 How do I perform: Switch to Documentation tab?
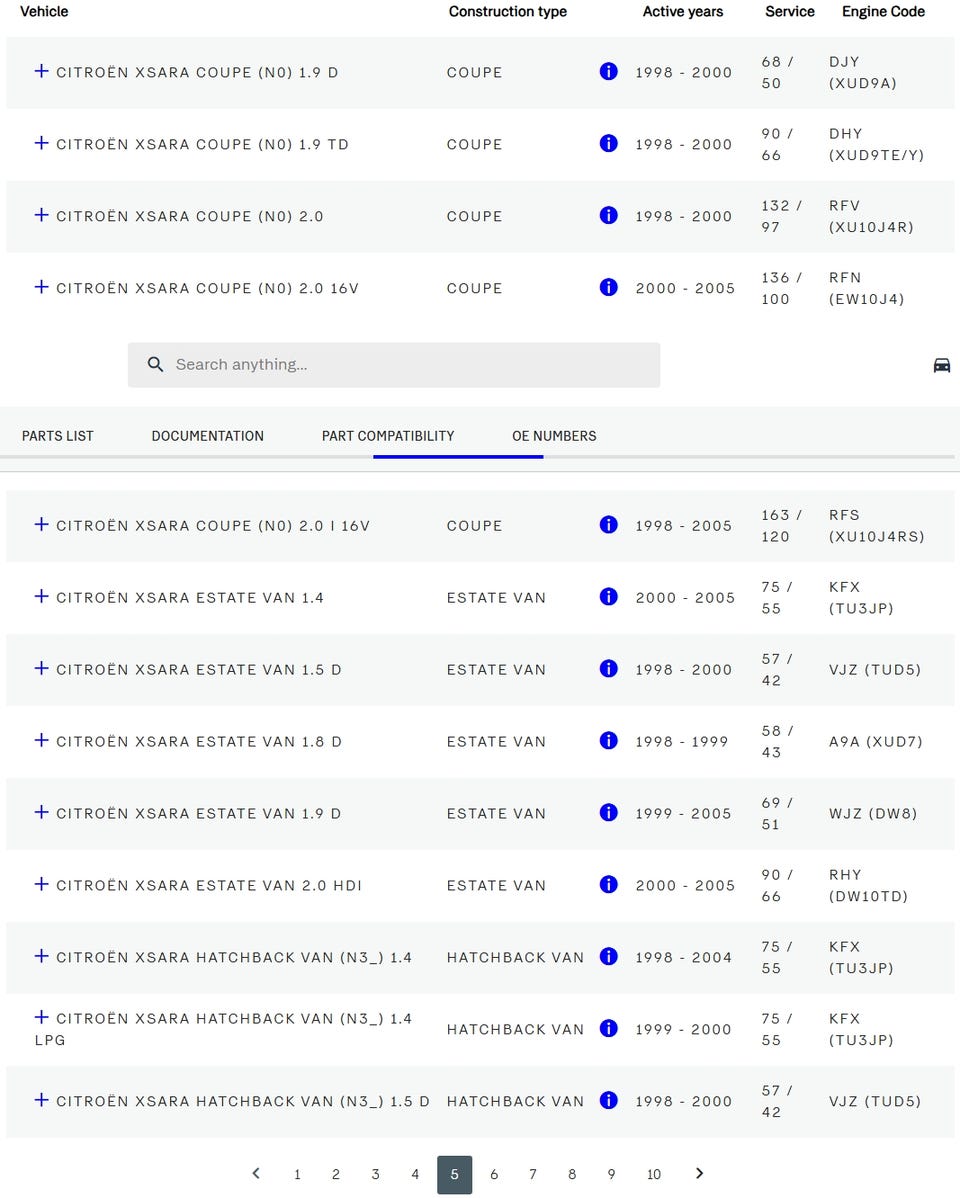click(x=207, y=435)
